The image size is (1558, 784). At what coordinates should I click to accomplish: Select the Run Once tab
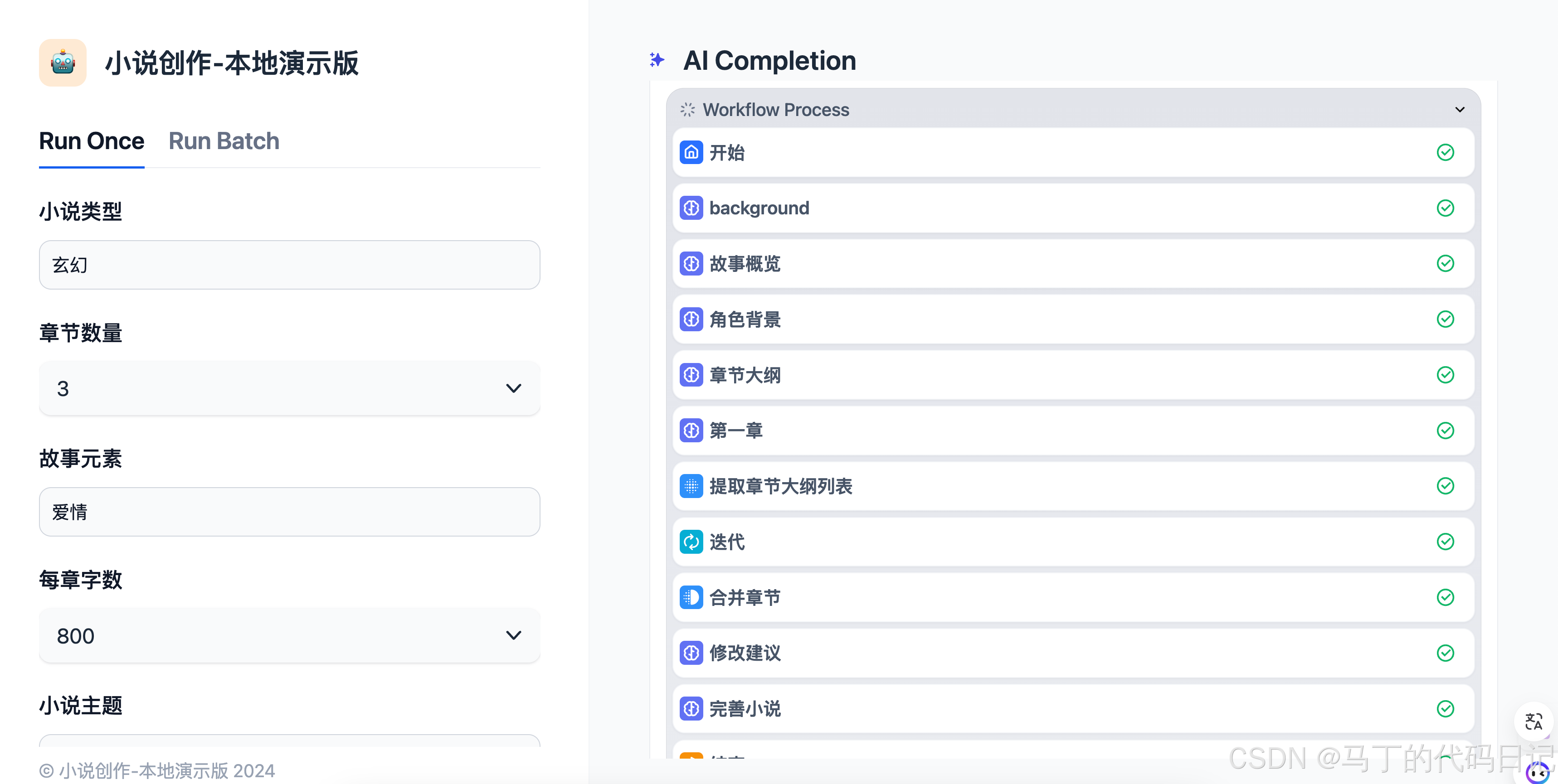pyautogui.click(x=91, y=141)
